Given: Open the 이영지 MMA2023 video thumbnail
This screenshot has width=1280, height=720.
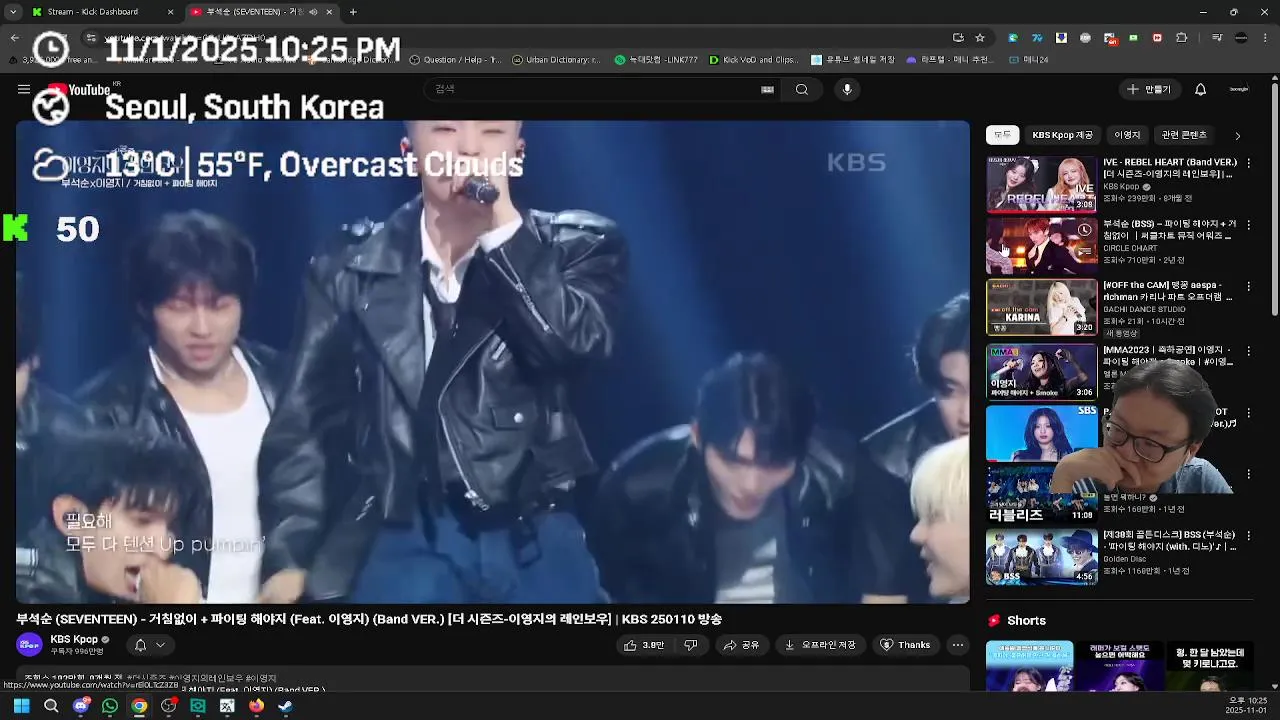Looking at the screenshot, I should coord(1041,371).
